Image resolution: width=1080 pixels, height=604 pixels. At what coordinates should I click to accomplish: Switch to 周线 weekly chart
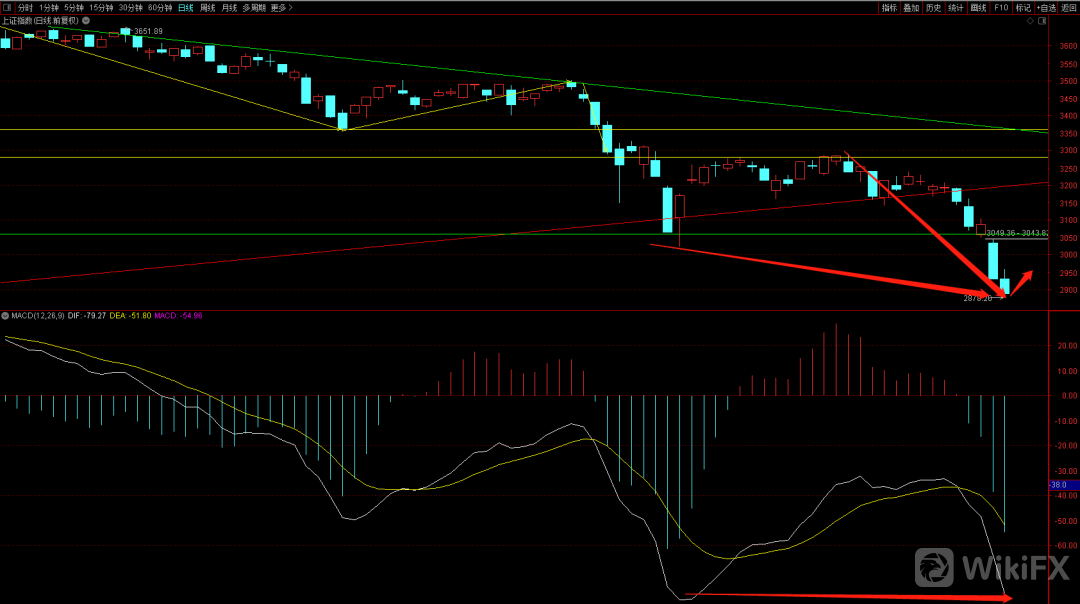[208, 7]
